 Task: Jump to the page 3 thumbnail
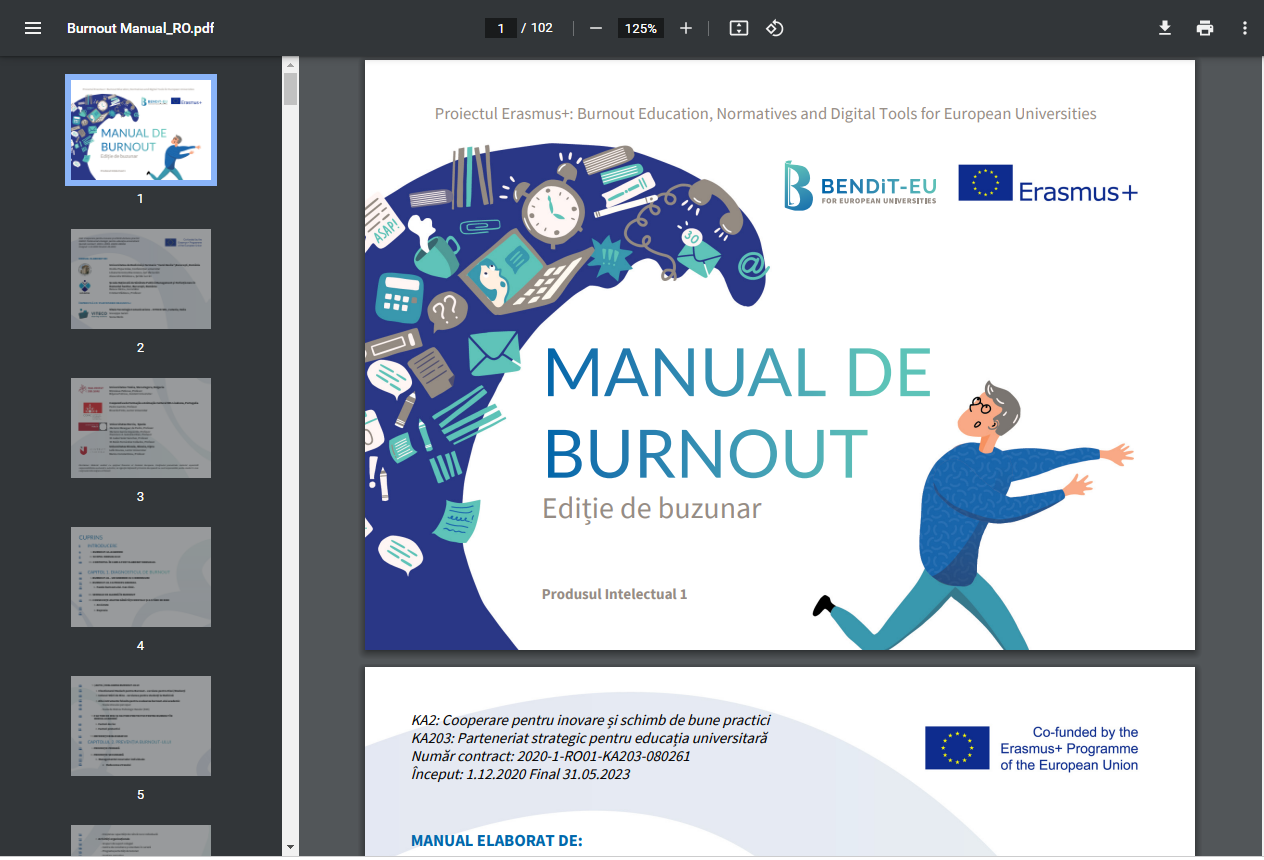coord(141,428)
